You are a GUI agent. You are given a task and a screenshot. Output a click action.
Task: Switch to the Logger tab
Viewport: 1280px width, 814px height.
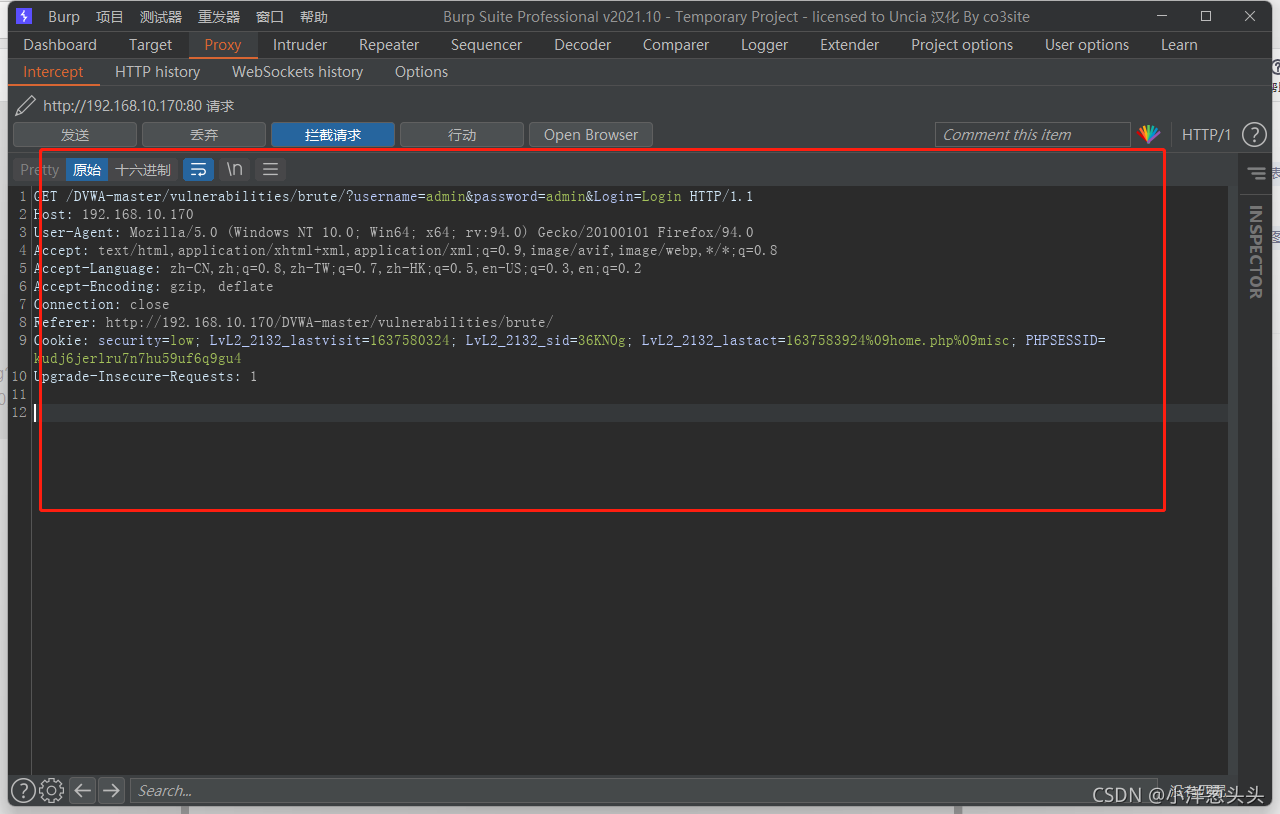point(764,44)
